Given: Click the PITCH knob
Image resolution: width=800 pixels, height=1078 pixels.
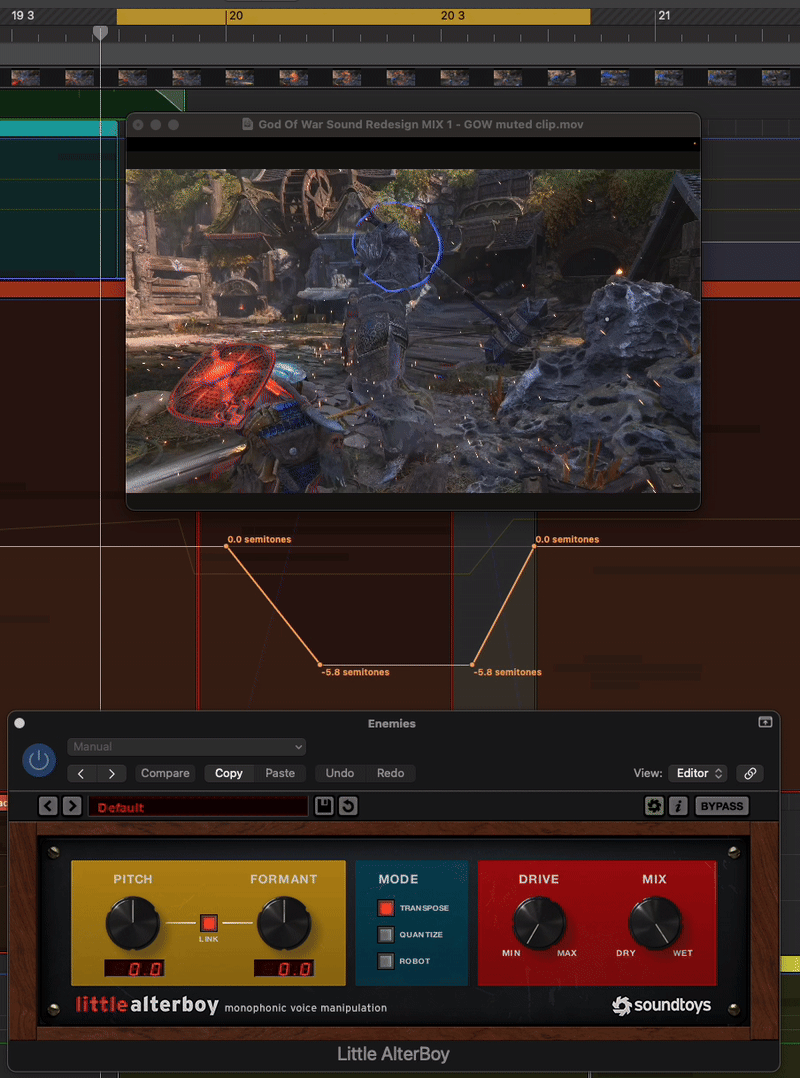Looking at the screenshot, I should pyautogui.click(x=133, y=923).
